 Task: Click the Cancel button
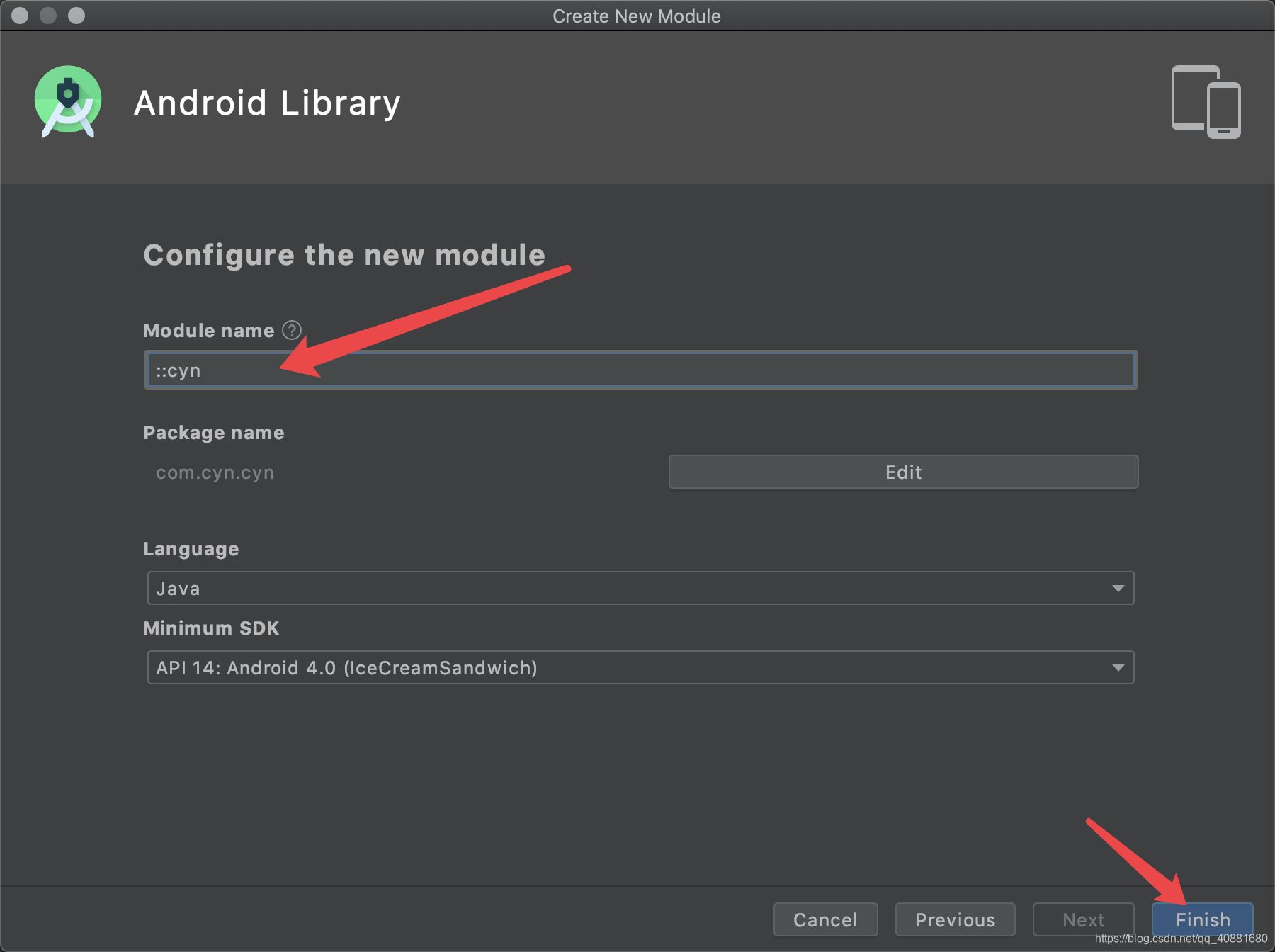[x=824, y=919]
